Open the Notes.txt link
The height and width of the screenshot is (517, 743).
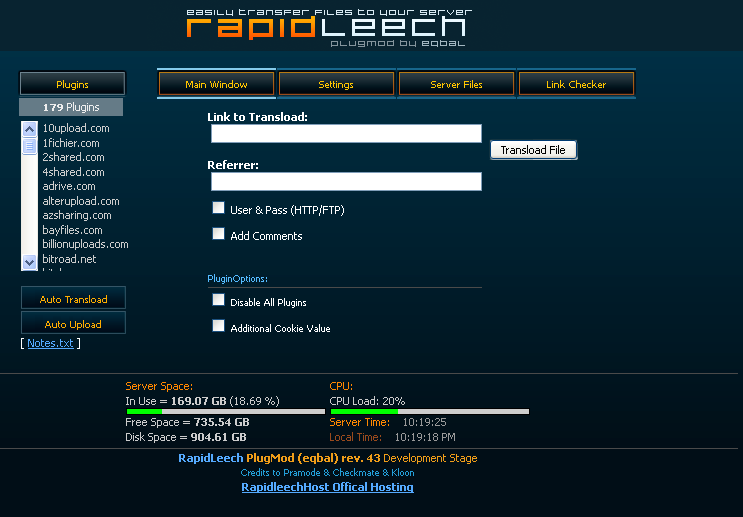pyautogui.click(x=50, y=343)
